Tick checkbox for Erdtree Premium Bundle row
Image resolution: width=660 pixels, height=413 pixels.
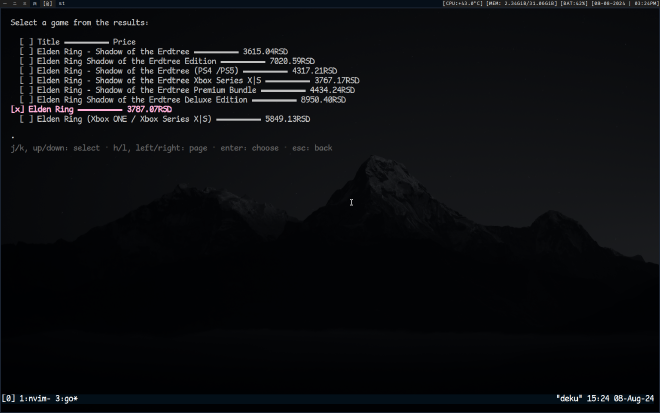pyautogui.click(x=26, y=91)
